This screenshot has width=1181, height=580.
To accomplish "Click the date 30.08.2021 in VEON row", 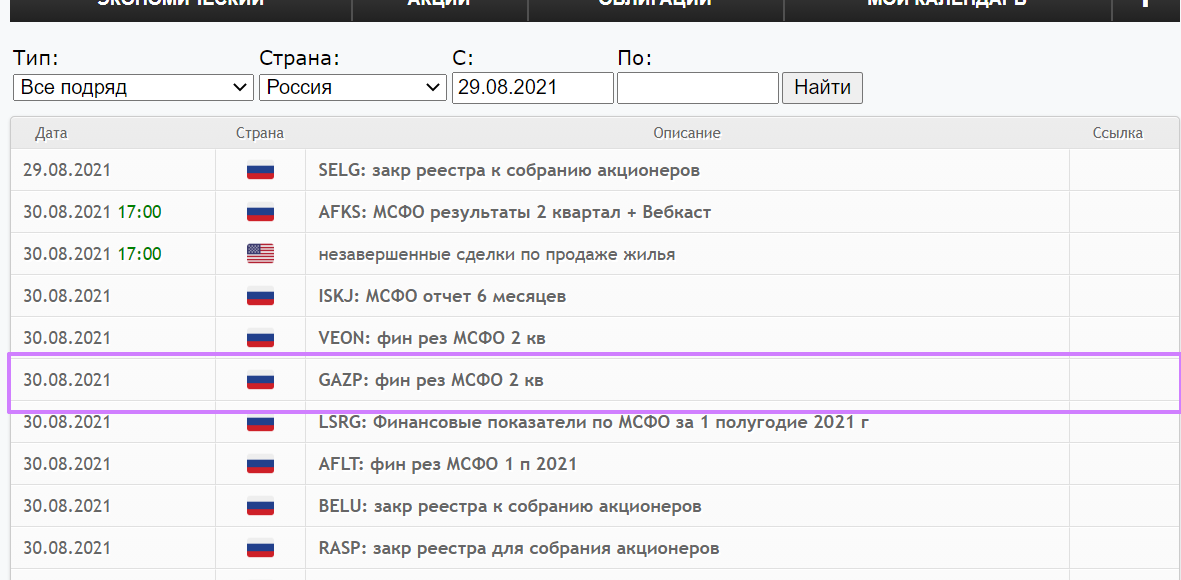I will point(66,339).
